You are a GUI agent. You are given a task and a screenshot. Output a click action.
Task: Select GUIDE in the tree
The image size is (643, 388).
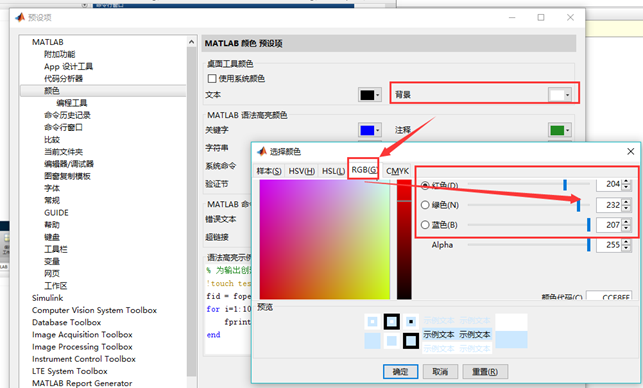pos(56,212)
